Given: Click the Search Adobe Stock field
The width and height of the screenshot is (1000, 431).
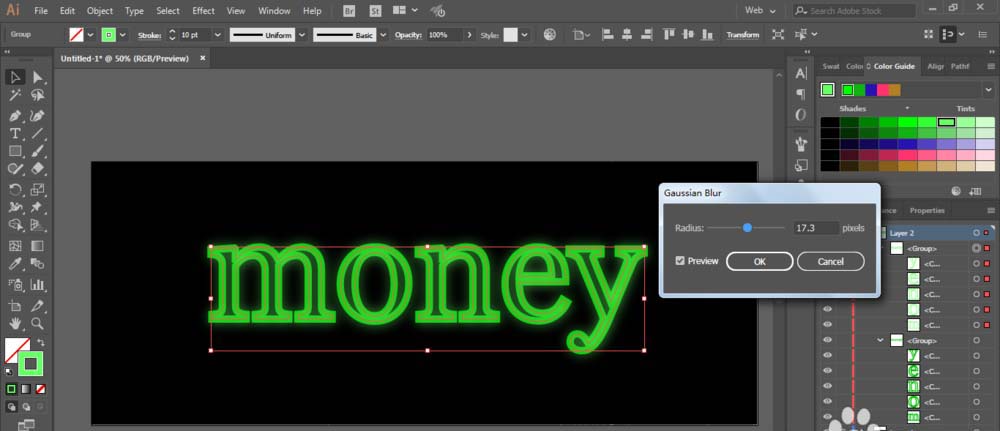Looking at the screenshot, I should point(855,11).
